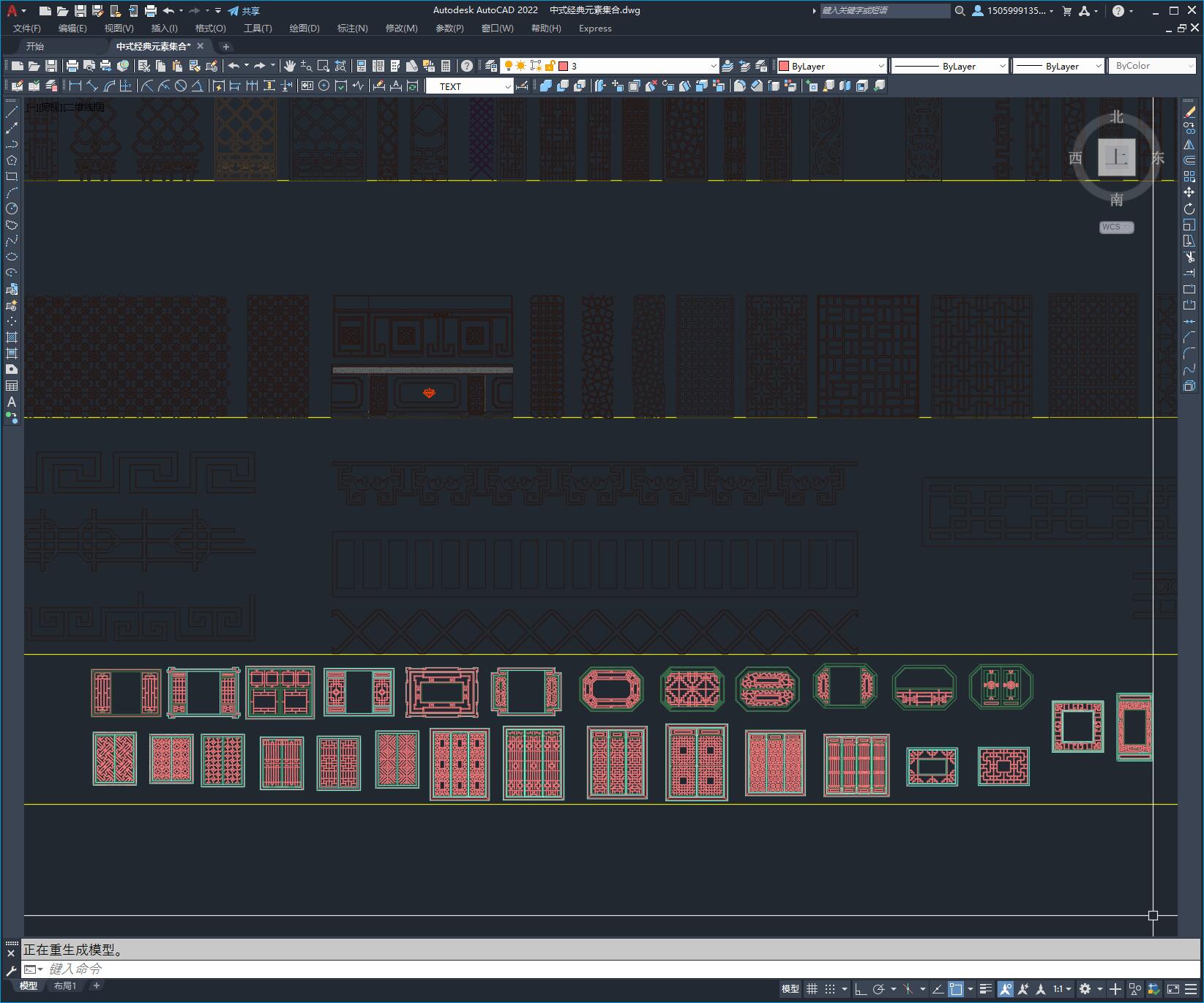This screenshot has height=1003, width=1204.
Task: Select the Hatch tool
Action: [x=12, y=337]
